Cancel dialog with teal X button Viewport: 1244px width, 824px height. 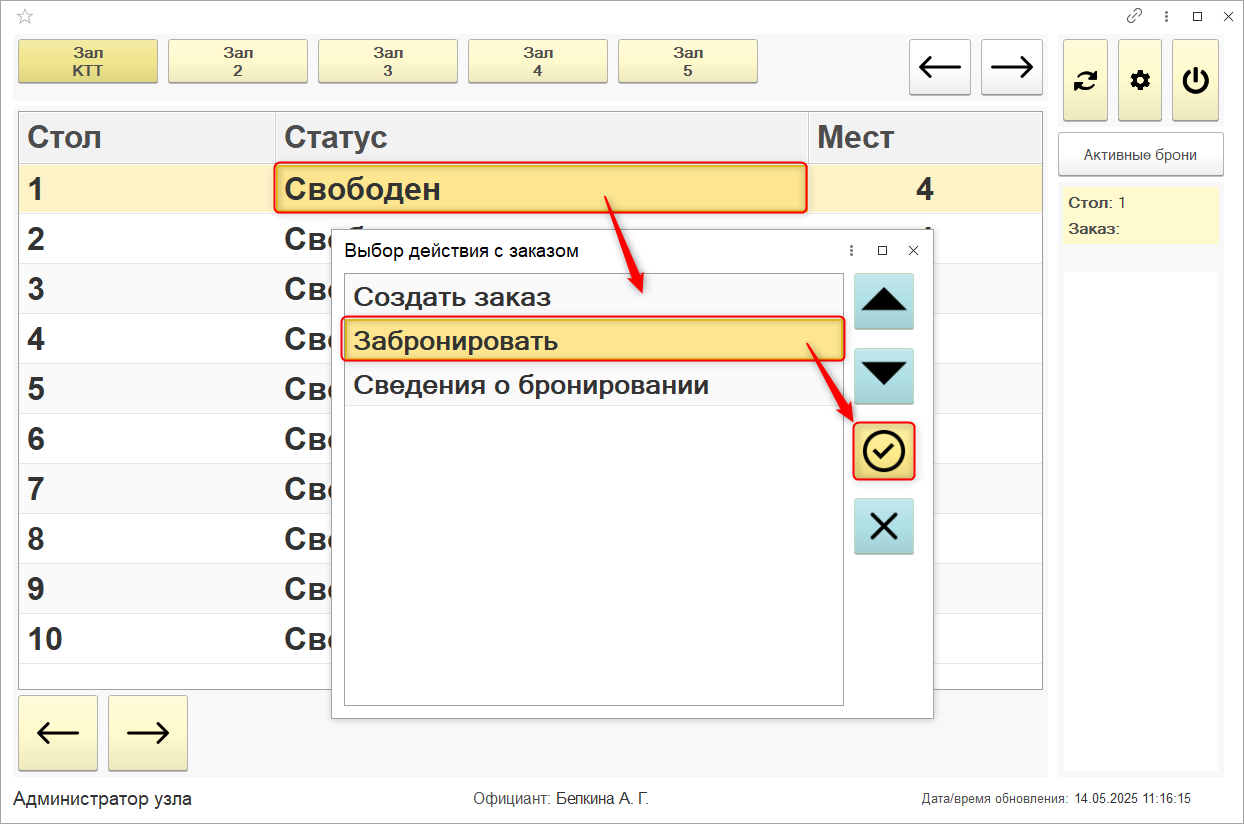884,526
